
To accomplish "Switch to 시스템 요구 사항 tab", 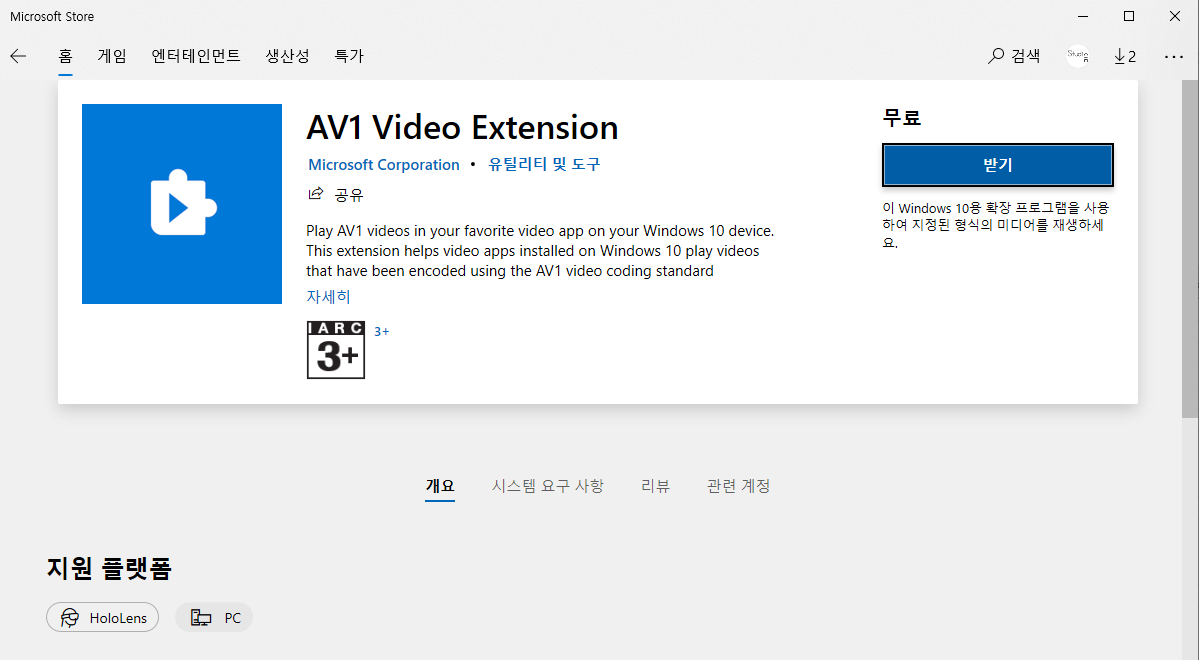I will pos(548,486).
